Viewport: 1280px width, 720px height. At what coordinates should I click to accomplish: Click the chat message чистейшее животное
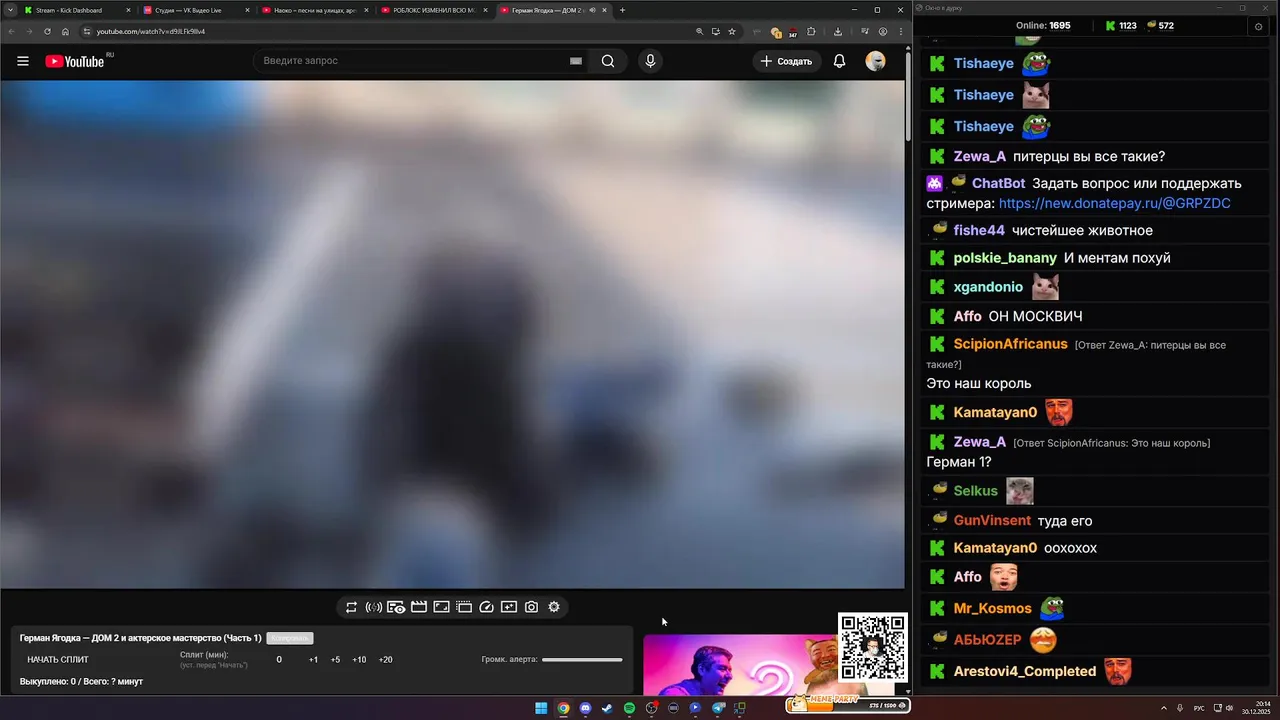[x=1082, y=230]
